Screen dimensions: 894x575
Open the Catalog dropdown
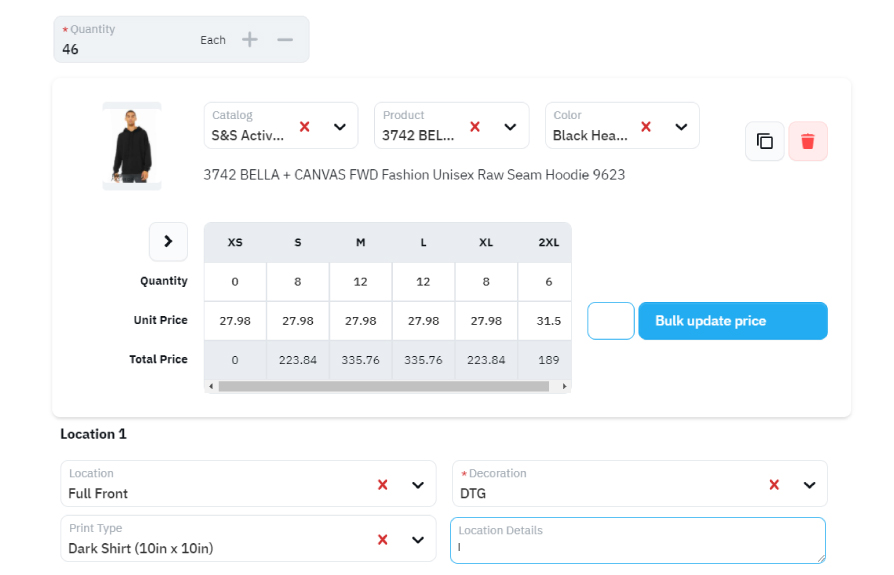click(x=340, y=126)
